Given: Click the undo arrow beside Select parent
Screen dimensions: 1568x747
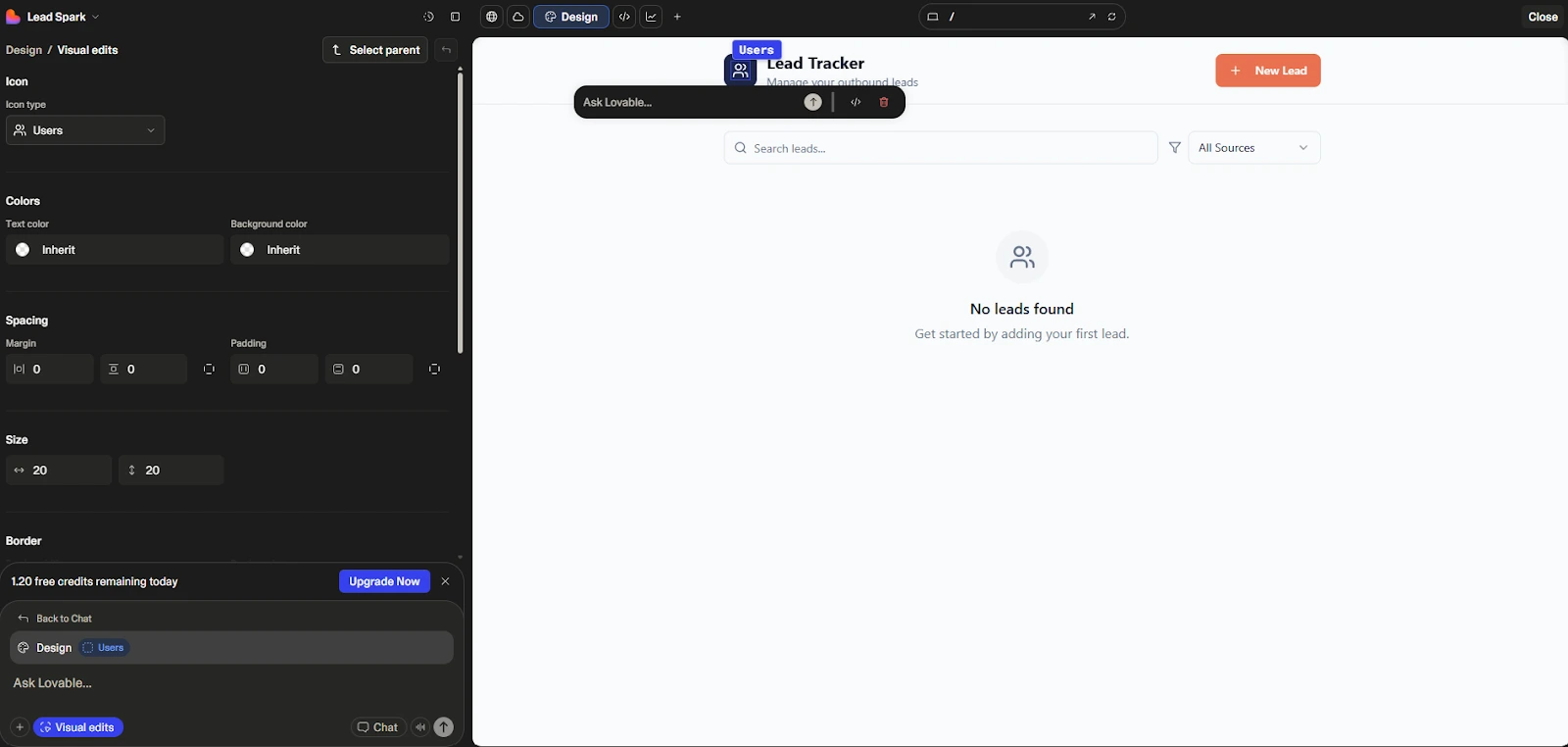Looking at the screenshot, I should pyautogui.click(x=446, y=50).
